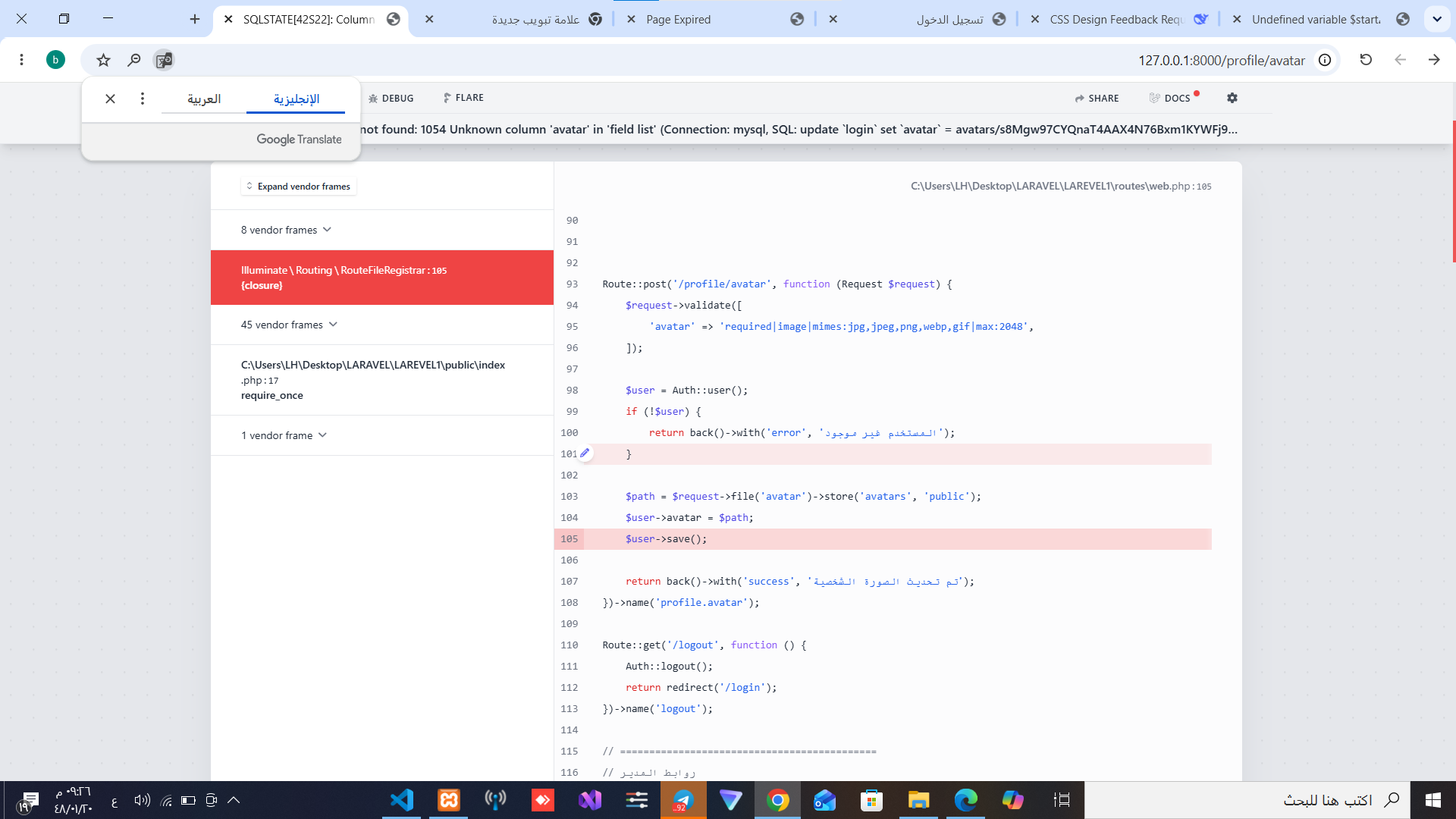
Task: Open File Explorer from the taskbar
Action: point(918,800)
